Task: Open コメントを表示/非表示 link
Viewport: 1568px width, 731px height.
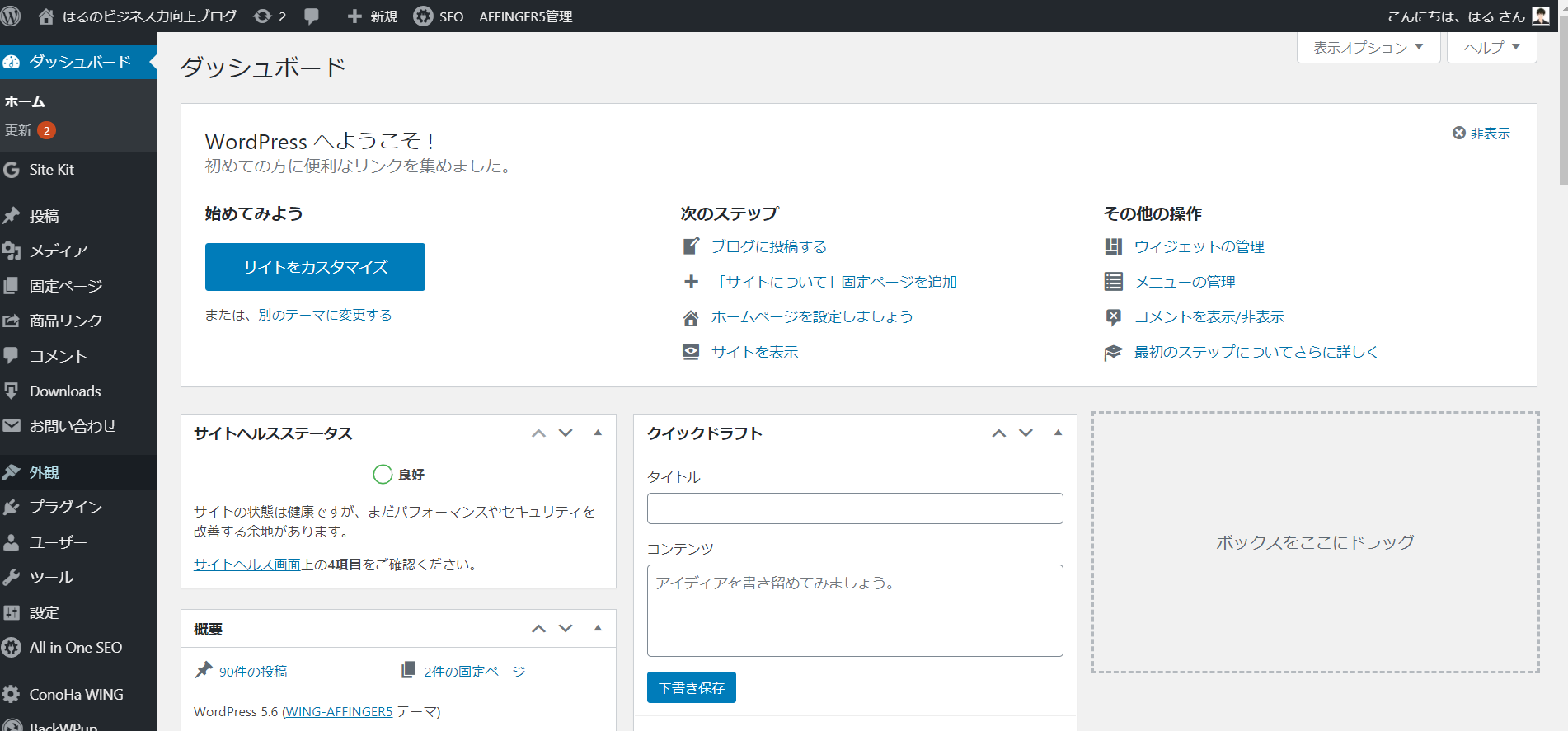Action: [x=1209, y=316]
